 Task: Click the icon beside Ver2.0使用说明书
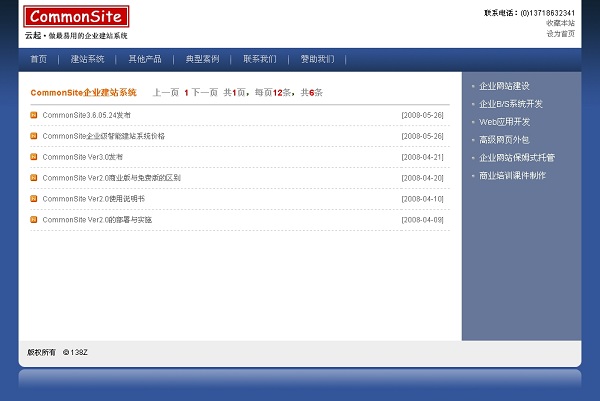[34, 199]
